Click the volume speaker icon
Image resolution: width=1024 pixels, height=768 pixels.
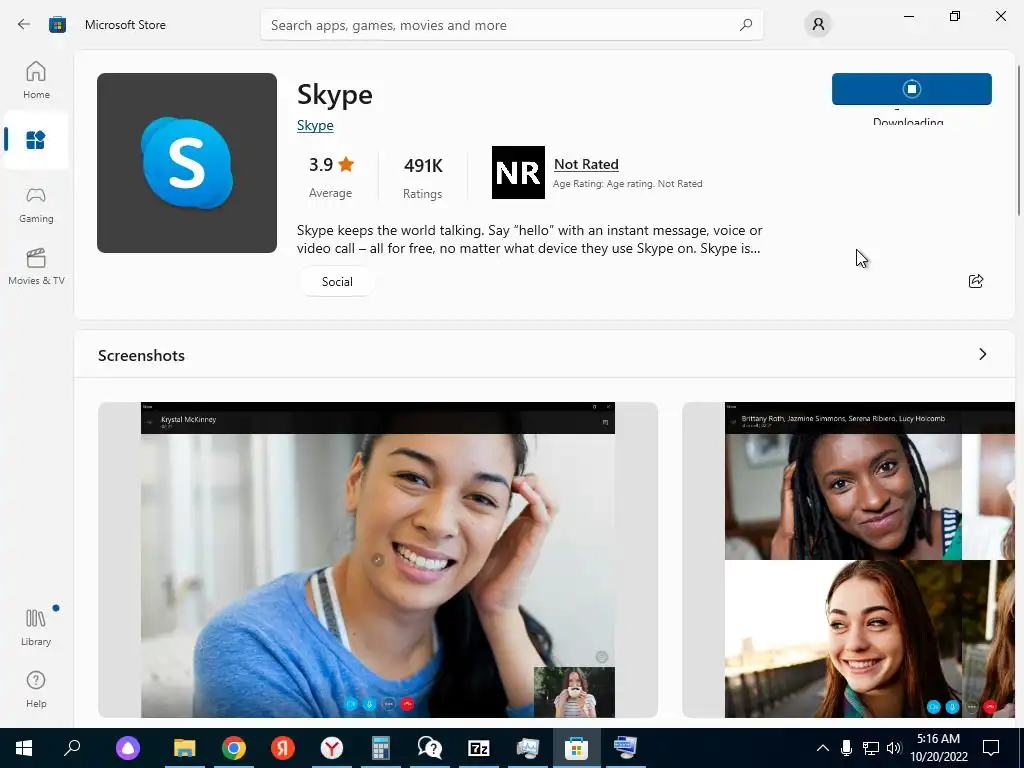pyautogui.click(x=894, y=748)
